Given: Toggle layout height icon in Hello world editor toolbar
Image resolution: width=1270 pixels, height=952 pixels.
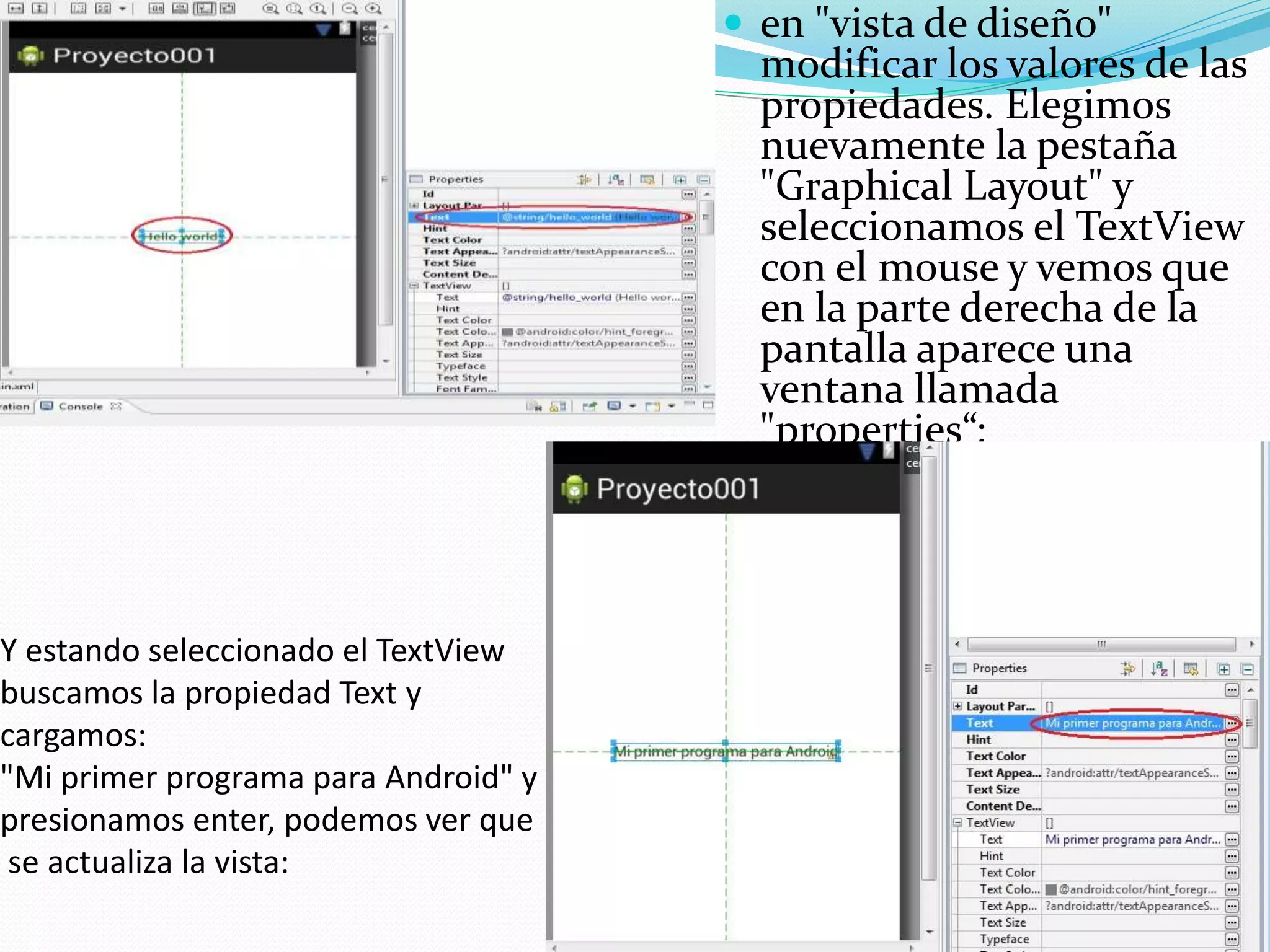Looking at the screenshot, I should [39, 8].
